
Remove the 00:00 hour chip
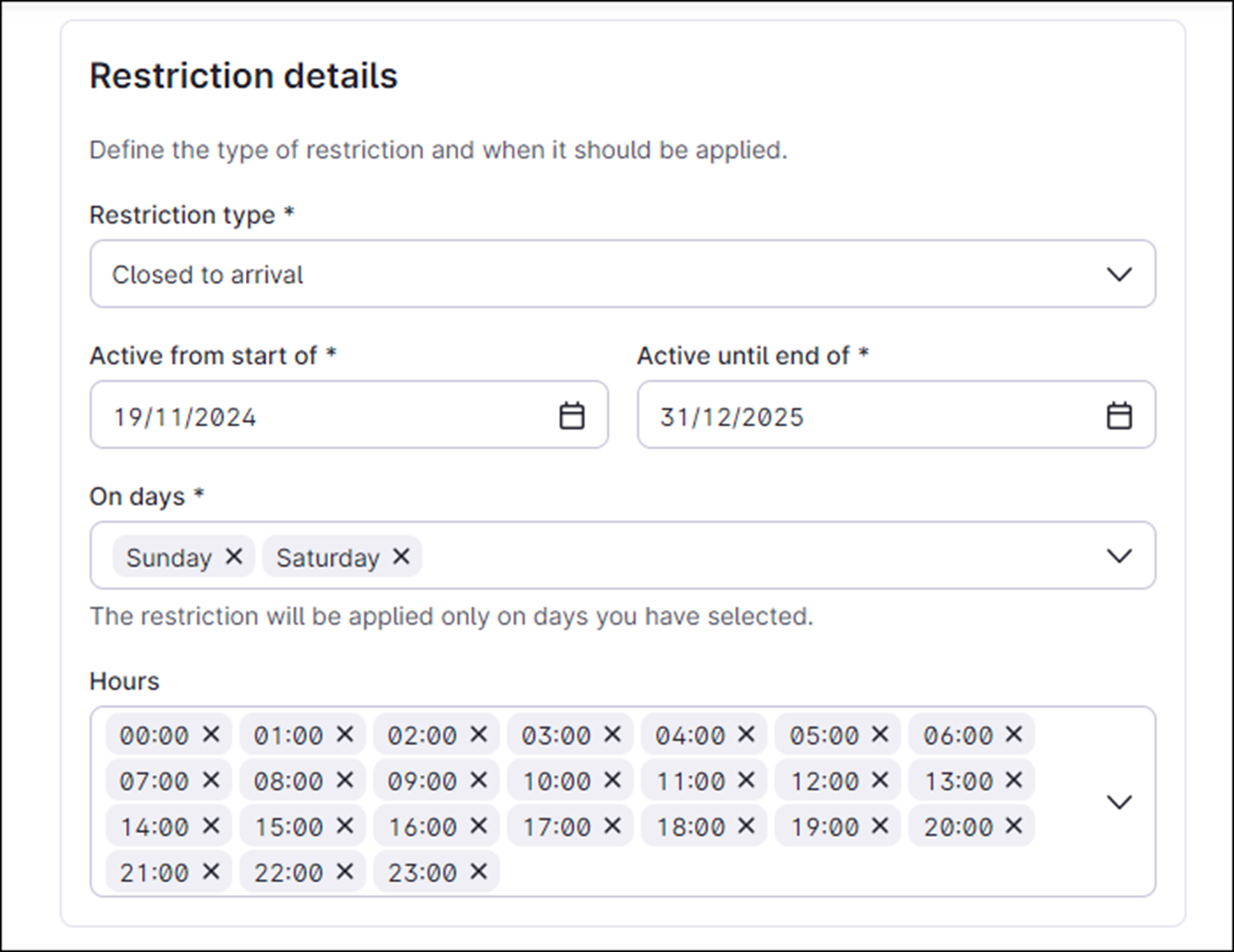(210, 734)
